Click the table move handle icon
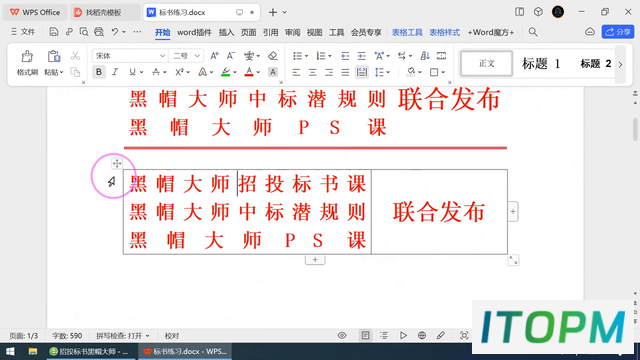This screenshot has height=360, width=640. pos(117,164)
